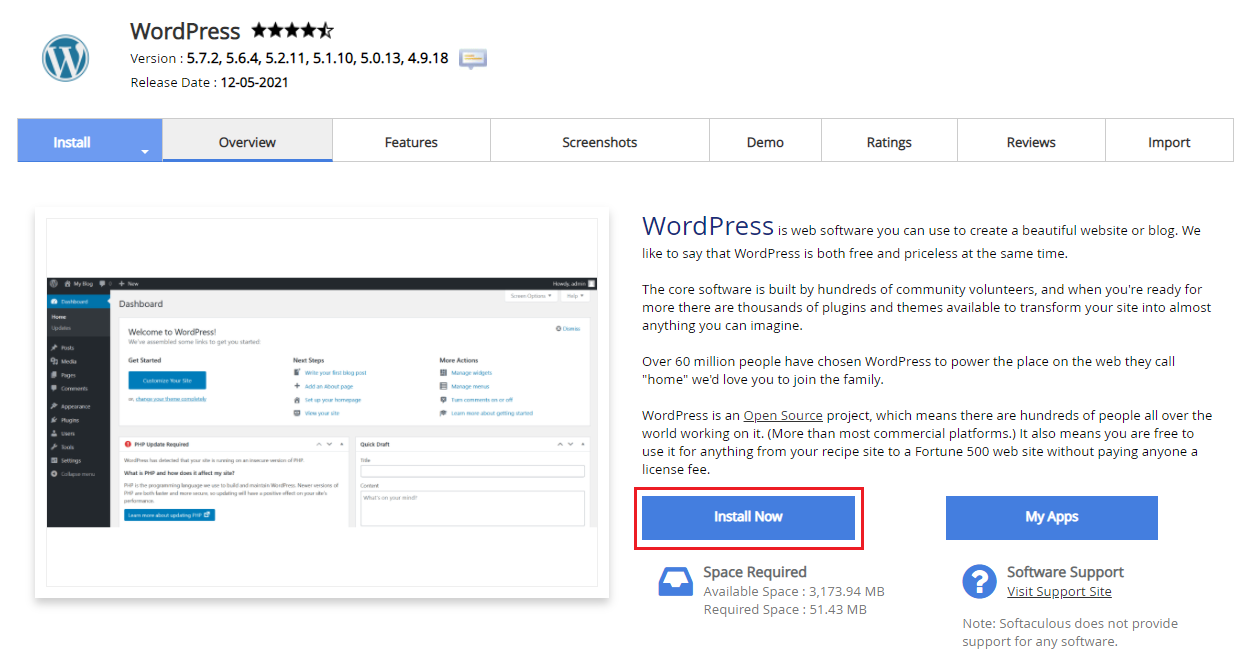Open the Visit Support Site link
This screenshot has height=669, width=1254.
tap(1059, 591)
